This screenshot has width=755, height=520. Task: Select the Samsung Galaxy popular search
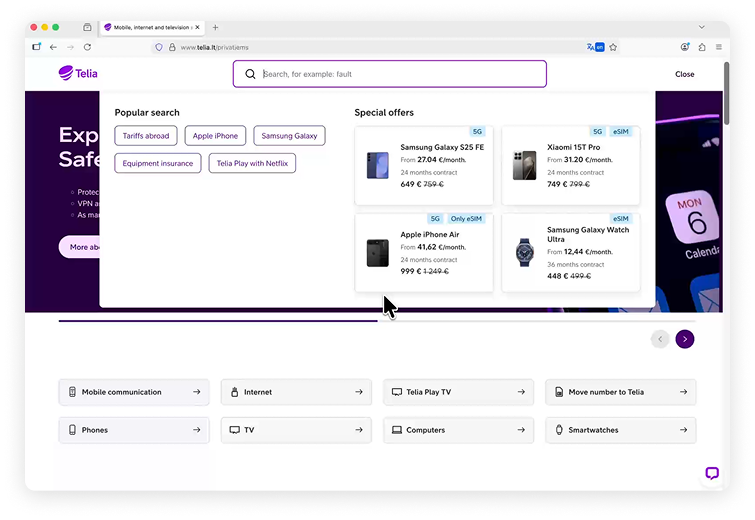tap(289, 136)
